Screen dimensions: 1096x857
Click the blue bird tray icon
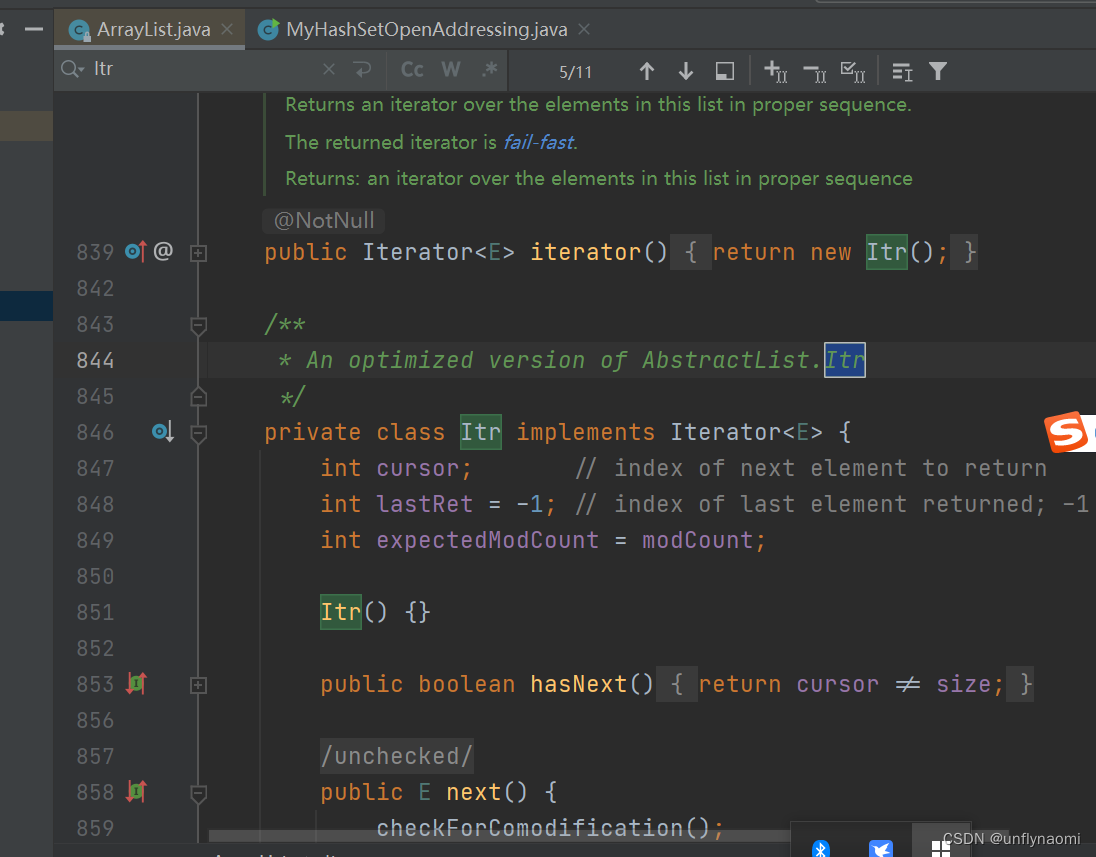(x=881, y=848)
